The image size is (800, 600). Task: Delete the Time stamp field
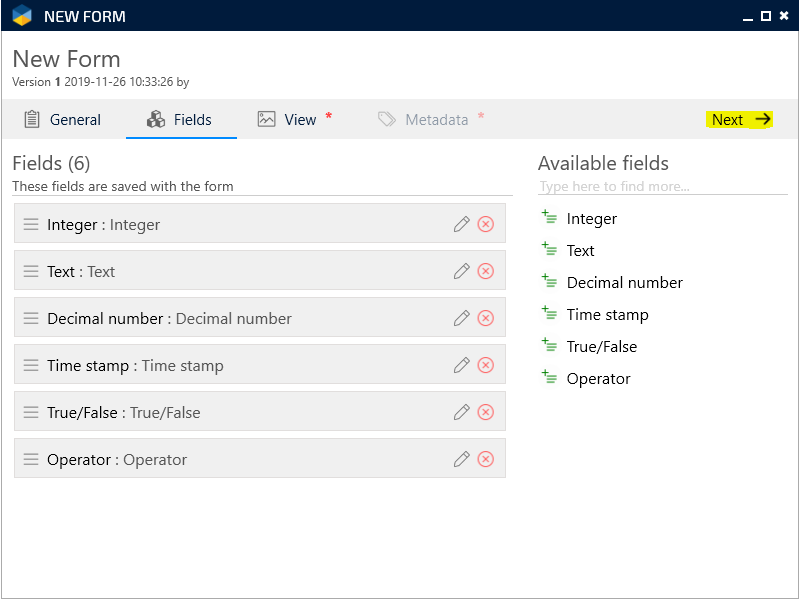click(x=486, y=365)
